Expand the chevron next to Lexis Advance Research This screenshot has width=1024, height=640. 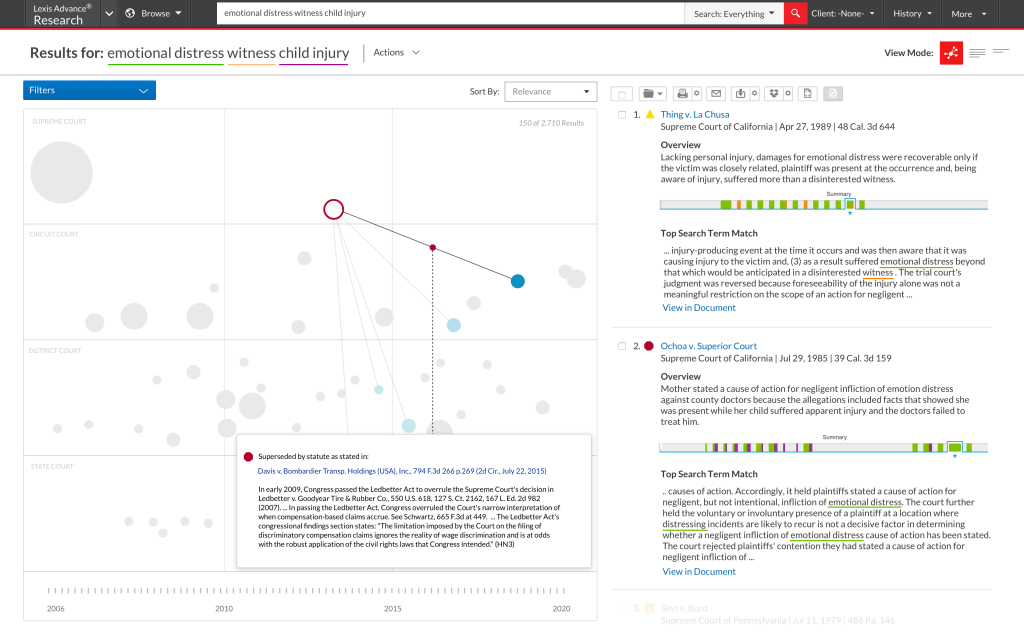[109, 14]
